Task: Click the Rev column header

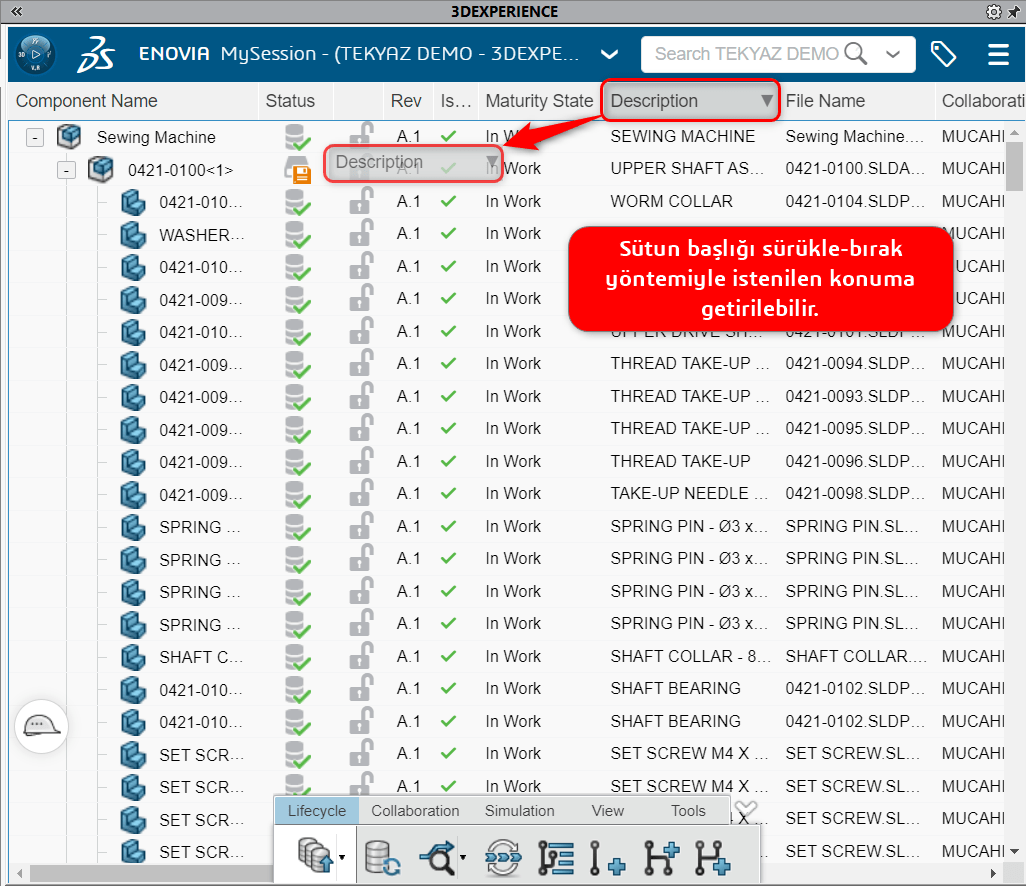Action: point(406,101)
